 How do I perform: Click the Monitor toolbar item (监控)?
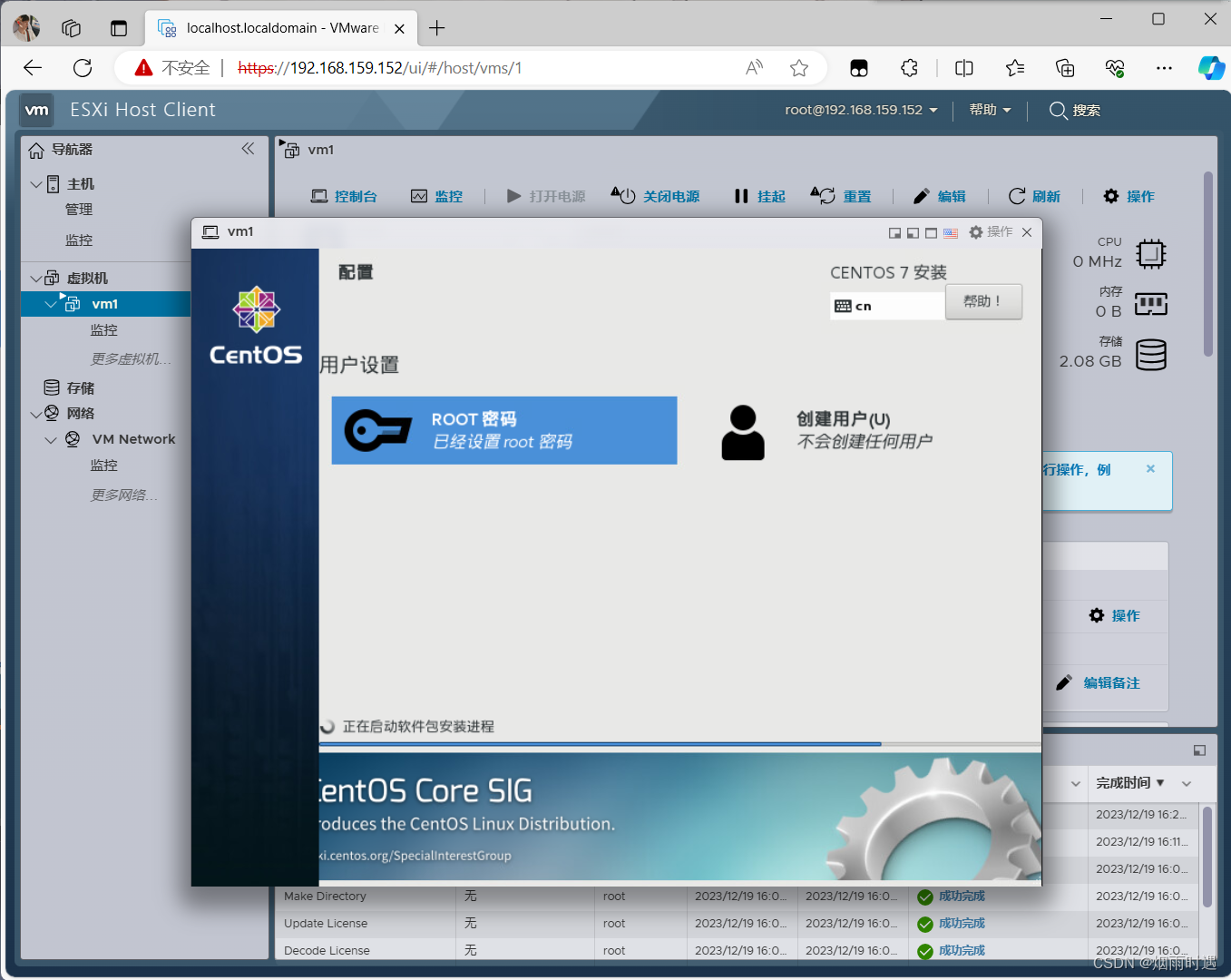(437, 196)
